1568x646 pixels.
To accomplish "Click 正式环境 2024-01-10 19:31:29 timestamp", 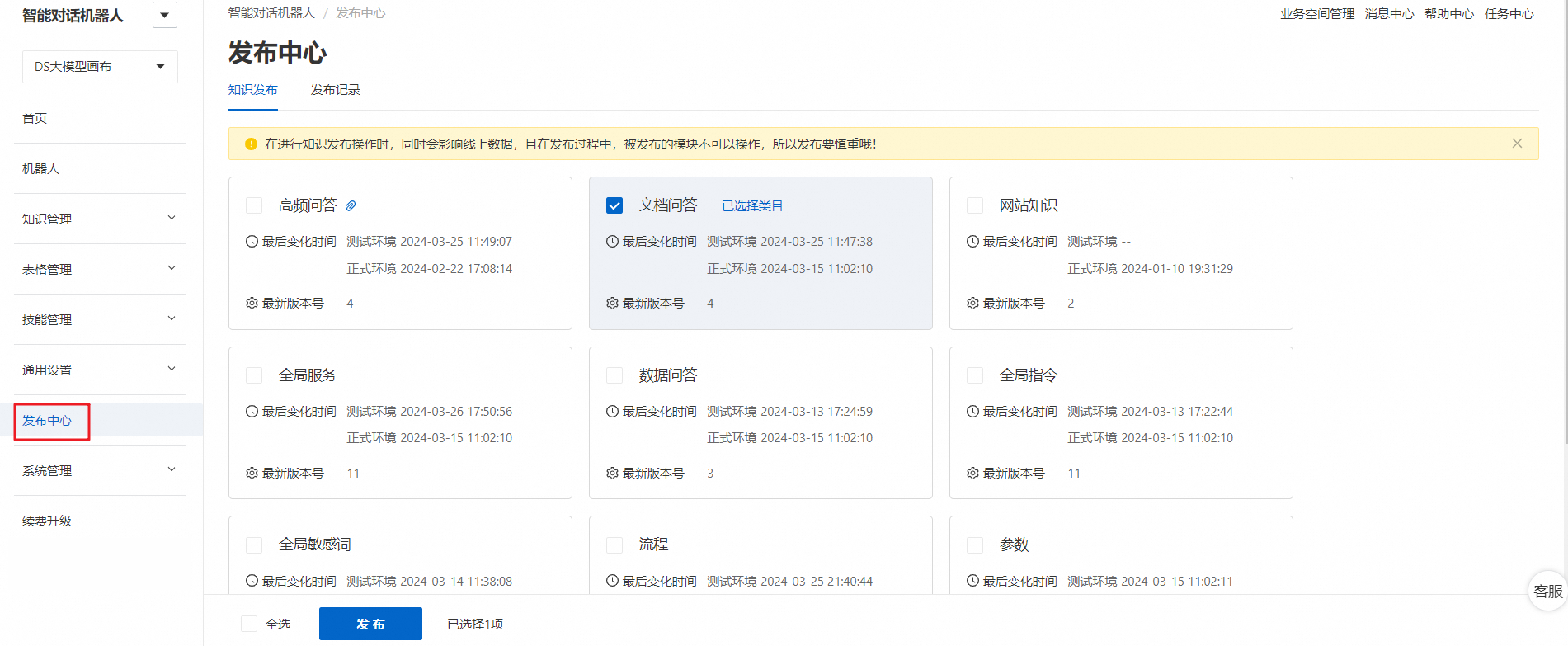I will [1151, 269].
